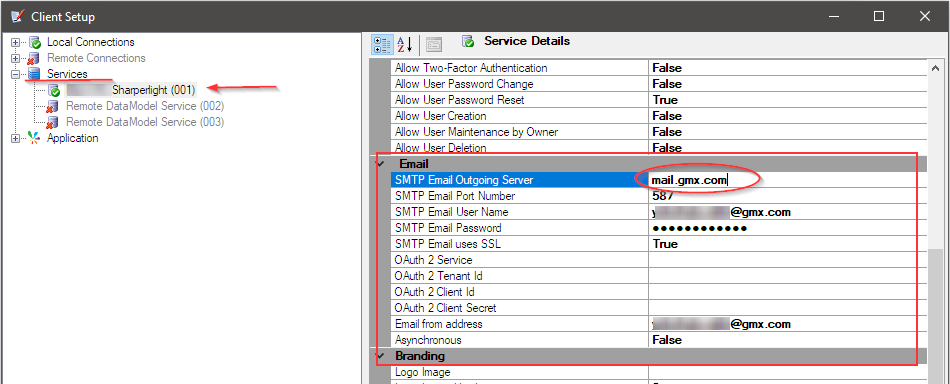Image resolution: width=950 pixels, height=384 pixels.
Task: Click the SMTP Email uses SSL True value
Action: point(788,244)
